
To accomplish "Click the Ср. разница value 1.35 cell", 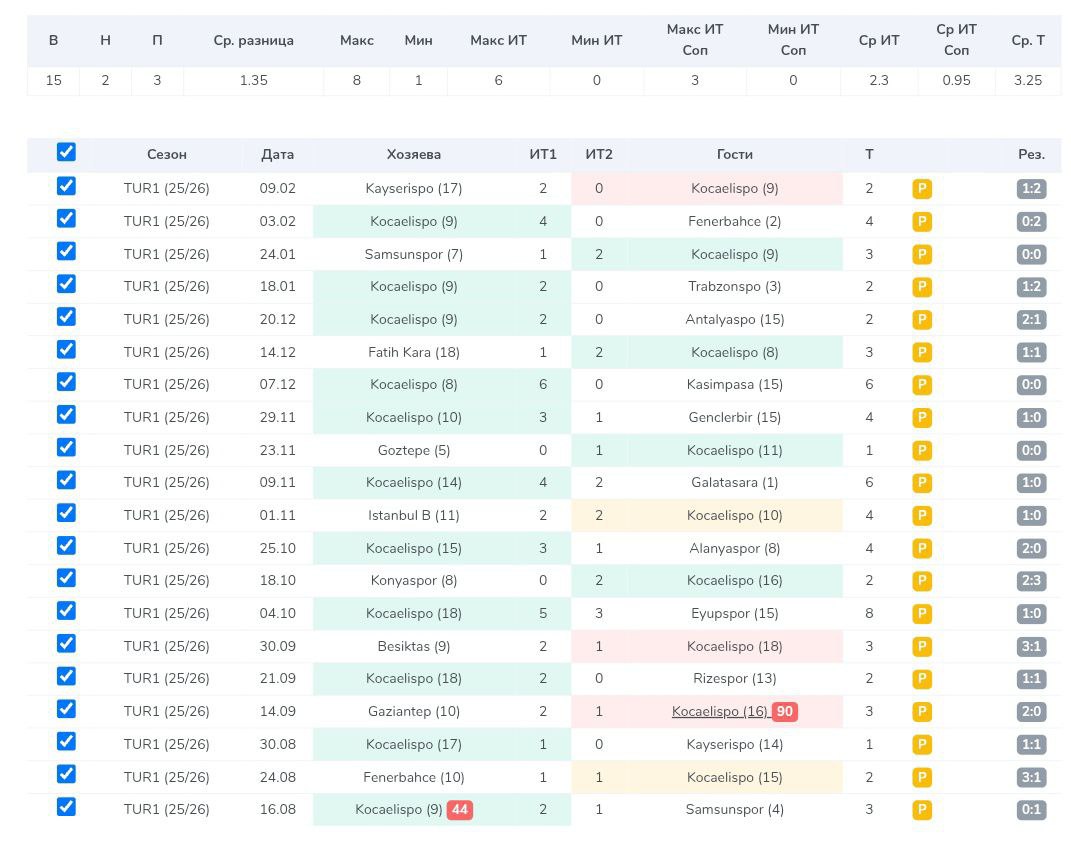I will pyautogui.click(x=253, y=81).
